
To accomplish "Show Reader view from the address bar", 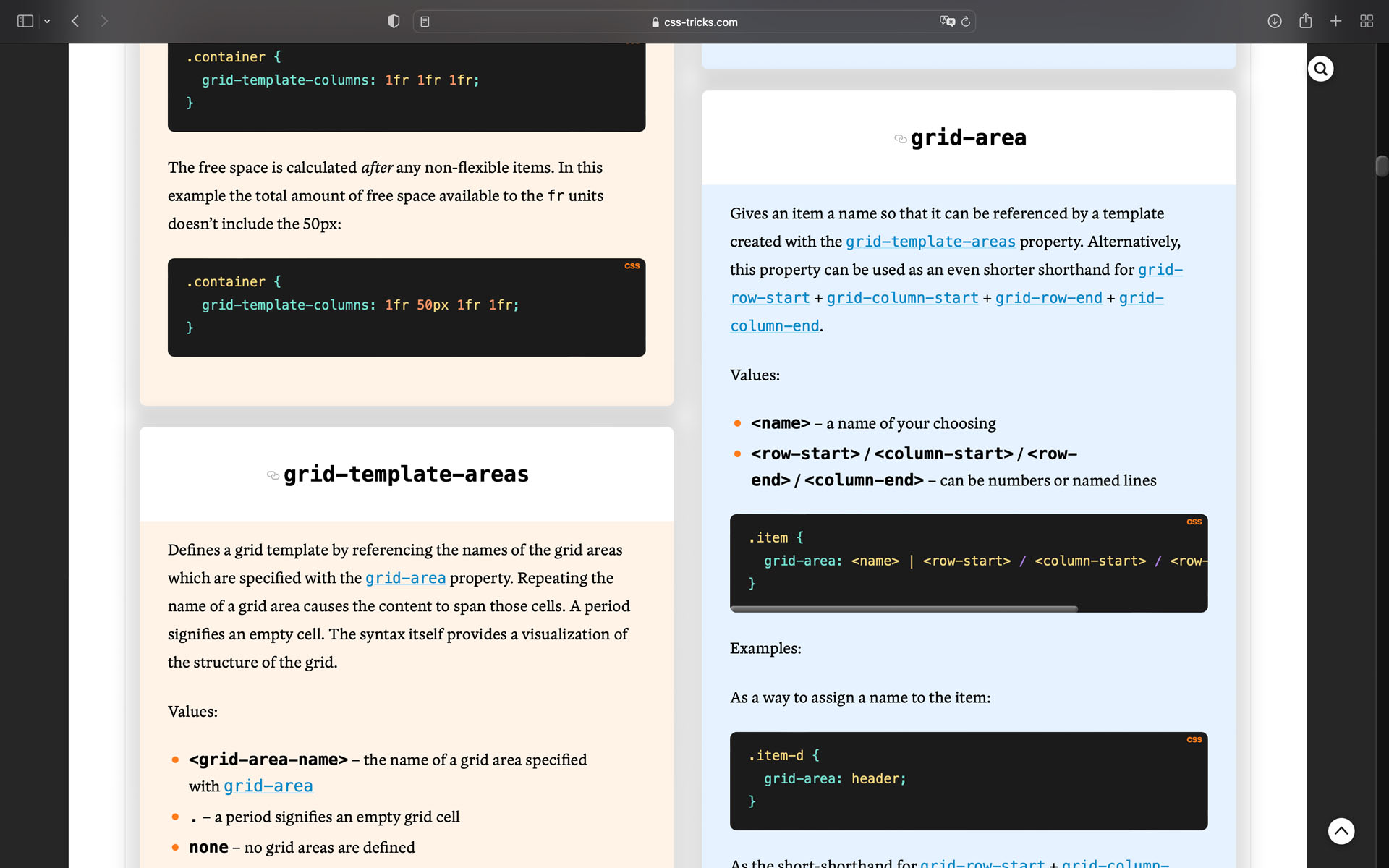I will 425,22.
